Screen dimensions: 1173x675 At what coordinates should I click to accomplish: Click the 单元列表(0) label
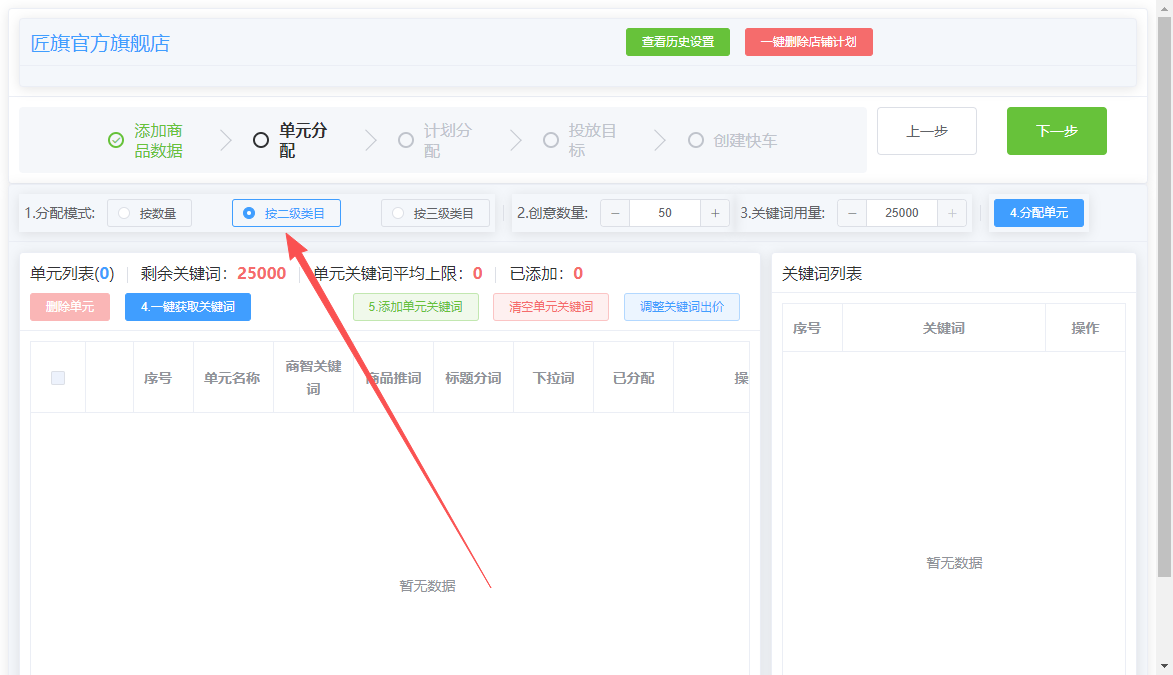(72, 274)
